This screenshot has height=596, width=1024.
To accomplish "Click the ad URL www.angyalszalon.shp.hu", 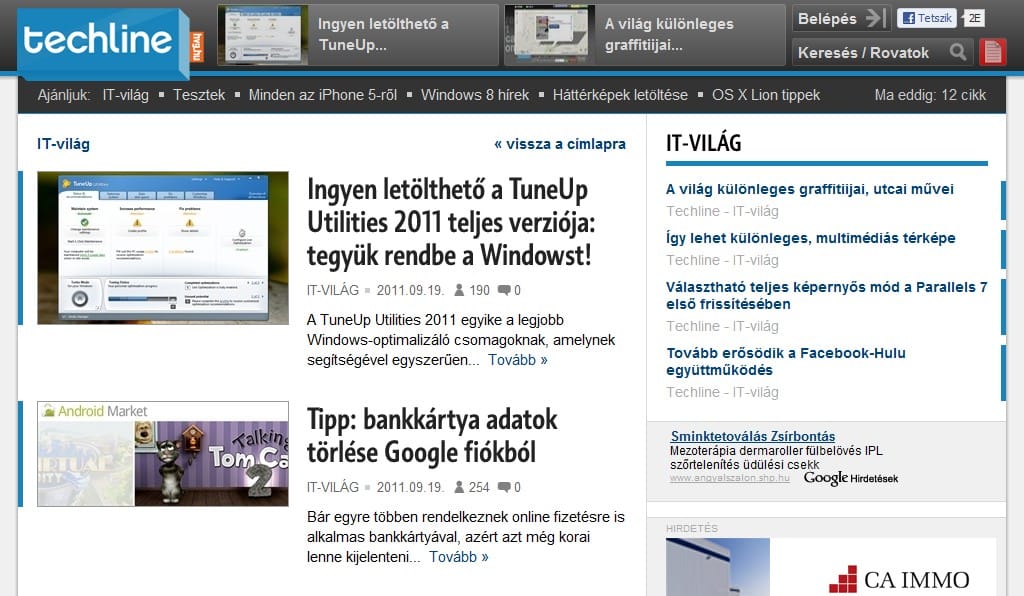I will (x=729, y=478).
